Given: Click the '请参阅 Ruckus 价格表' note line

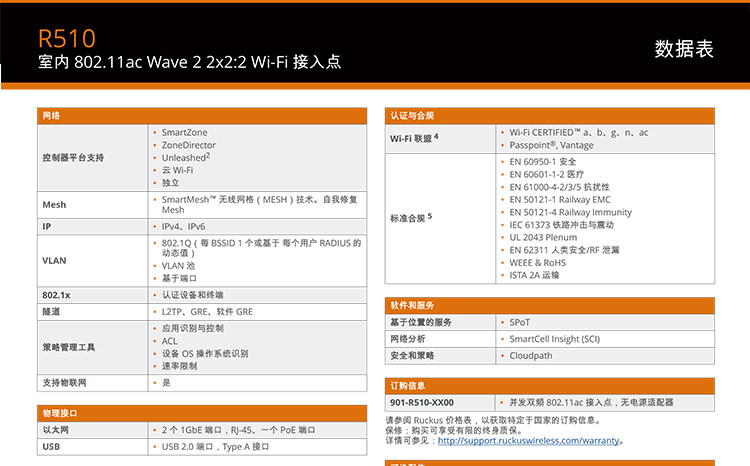Looking at the screenshot, I should [x=493, y=420].
